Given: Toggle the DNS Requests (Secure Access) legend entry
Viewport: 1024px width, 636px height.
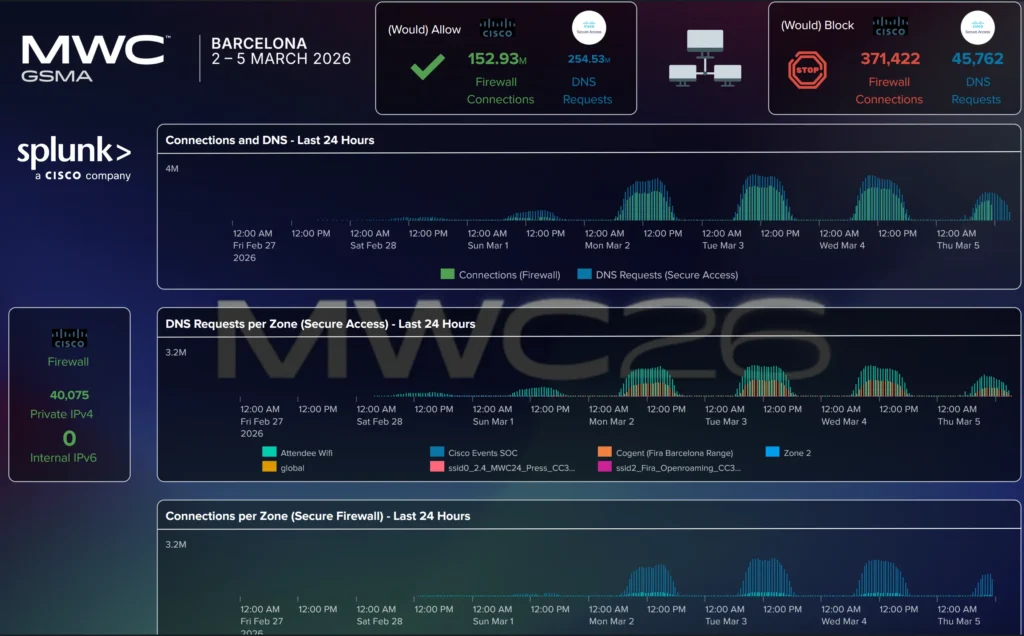Looking at the screenshot, I should 656,274.
